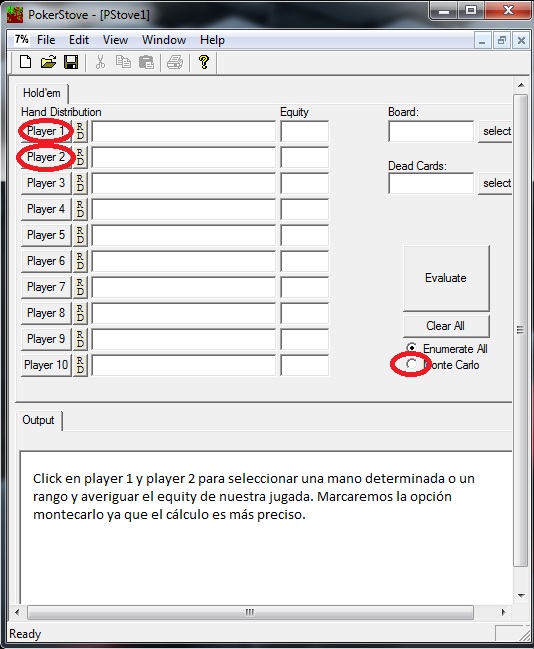Click the Player 1 hand selection button
Screen dimensions: 534x649
click(46, 131)
